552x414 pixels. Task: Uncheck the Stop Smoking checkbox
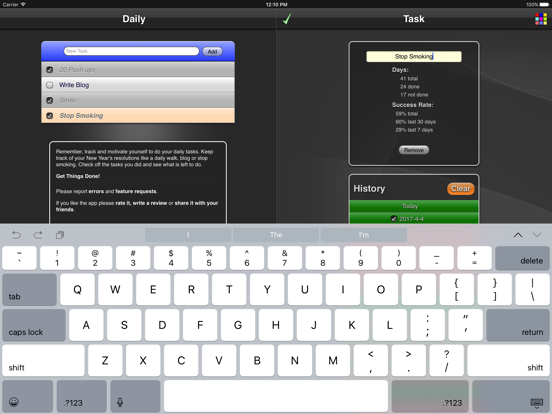pyautogui.click(x=50, y=115)
